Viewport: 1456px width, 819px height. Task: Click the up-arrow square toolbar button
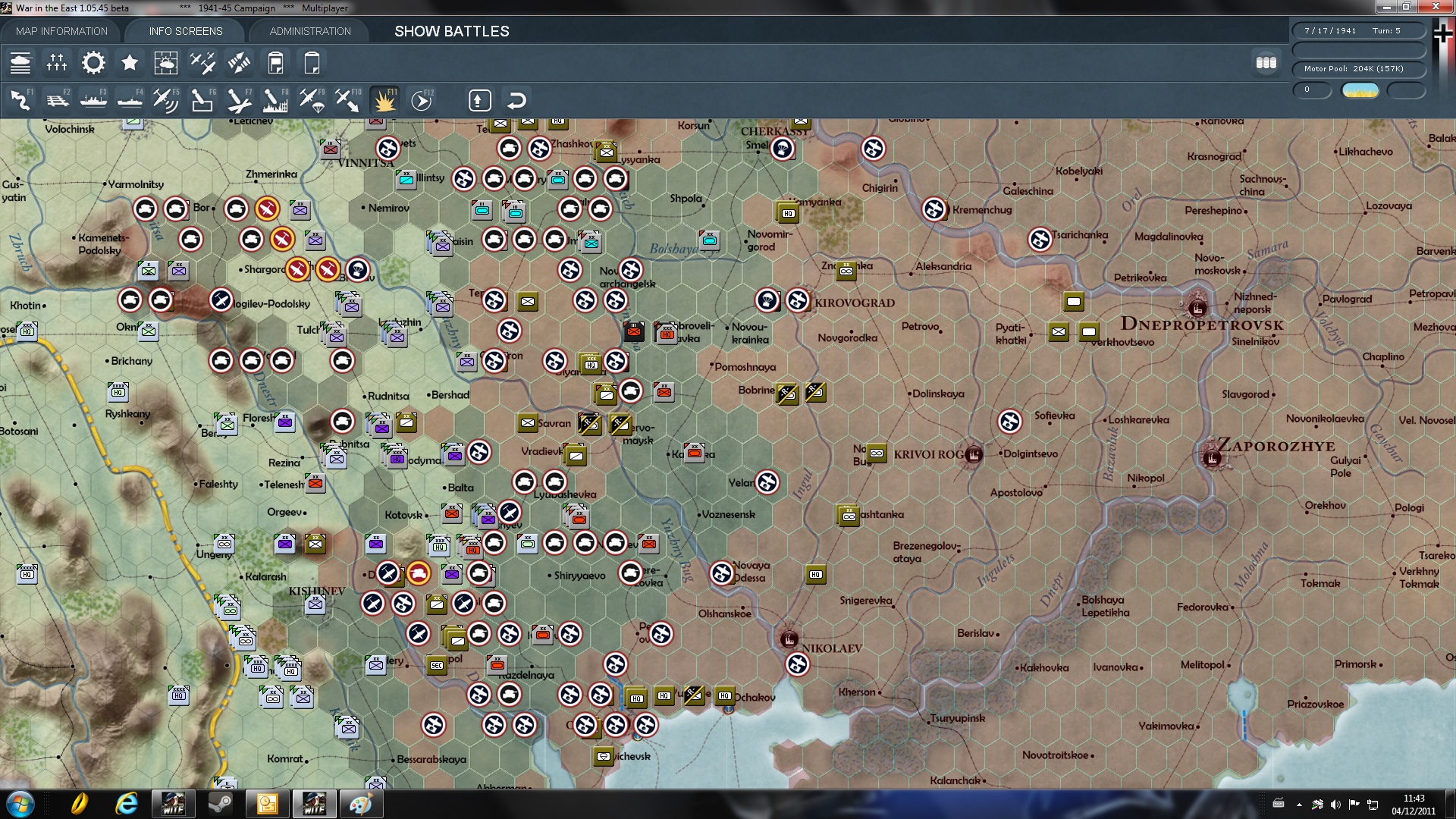(480, 100)
